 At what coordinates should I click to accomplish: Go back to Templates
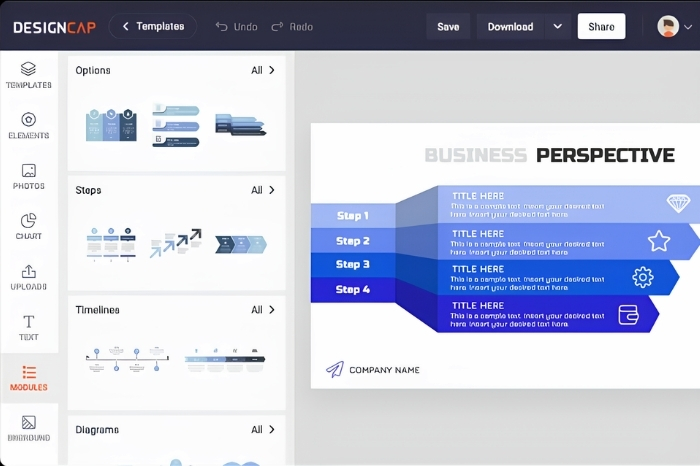(x=153, y=26)
